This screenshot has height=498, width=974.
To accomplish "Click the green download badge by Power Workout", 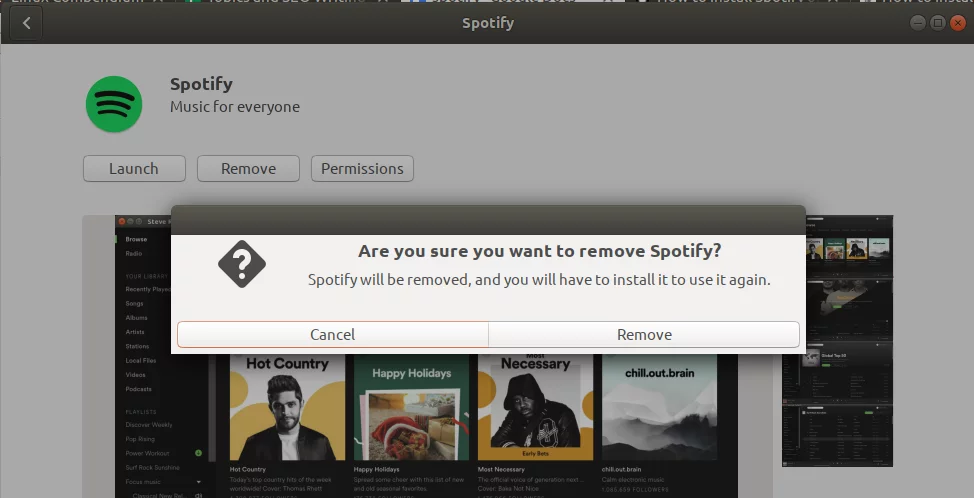I will tap(199, 453).
